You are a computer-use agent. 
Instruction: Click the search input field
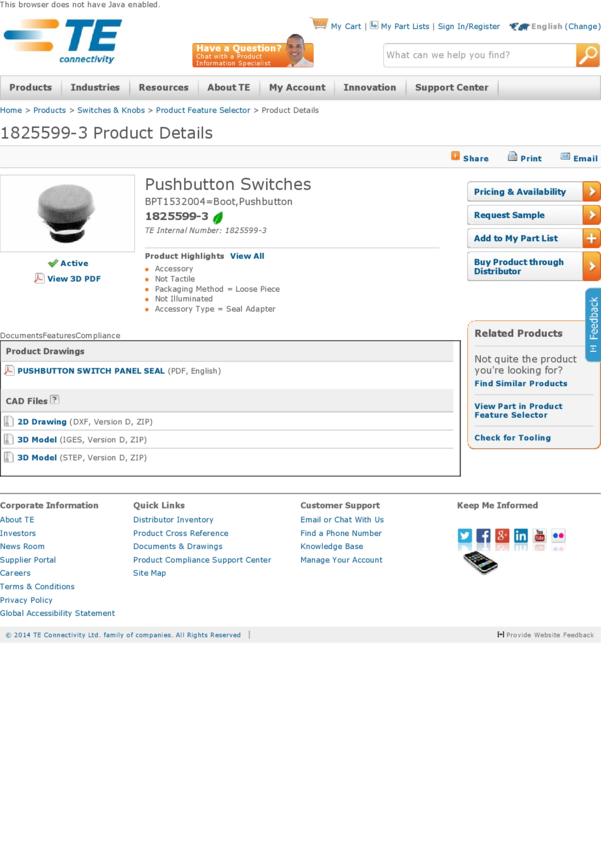tap(480, 55)
